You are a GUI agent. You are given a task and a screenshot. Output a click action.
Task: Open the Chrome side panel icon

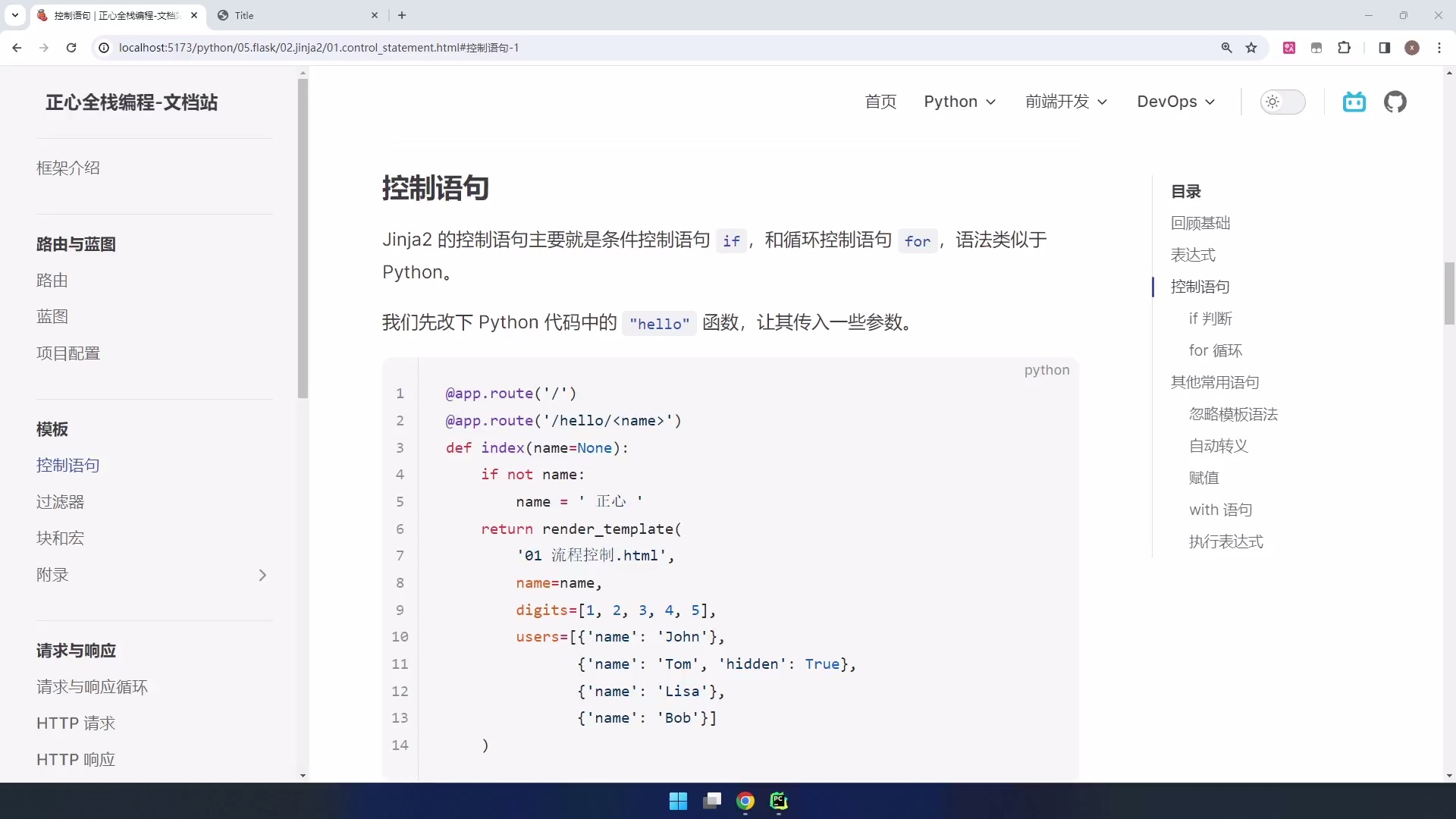pyautogui.click(x=1384, y=47)
